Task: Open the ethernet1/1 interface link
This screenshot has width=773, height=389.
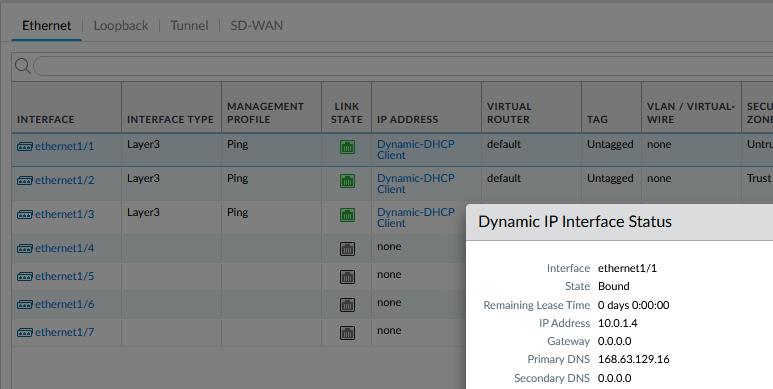Action: 65,146
